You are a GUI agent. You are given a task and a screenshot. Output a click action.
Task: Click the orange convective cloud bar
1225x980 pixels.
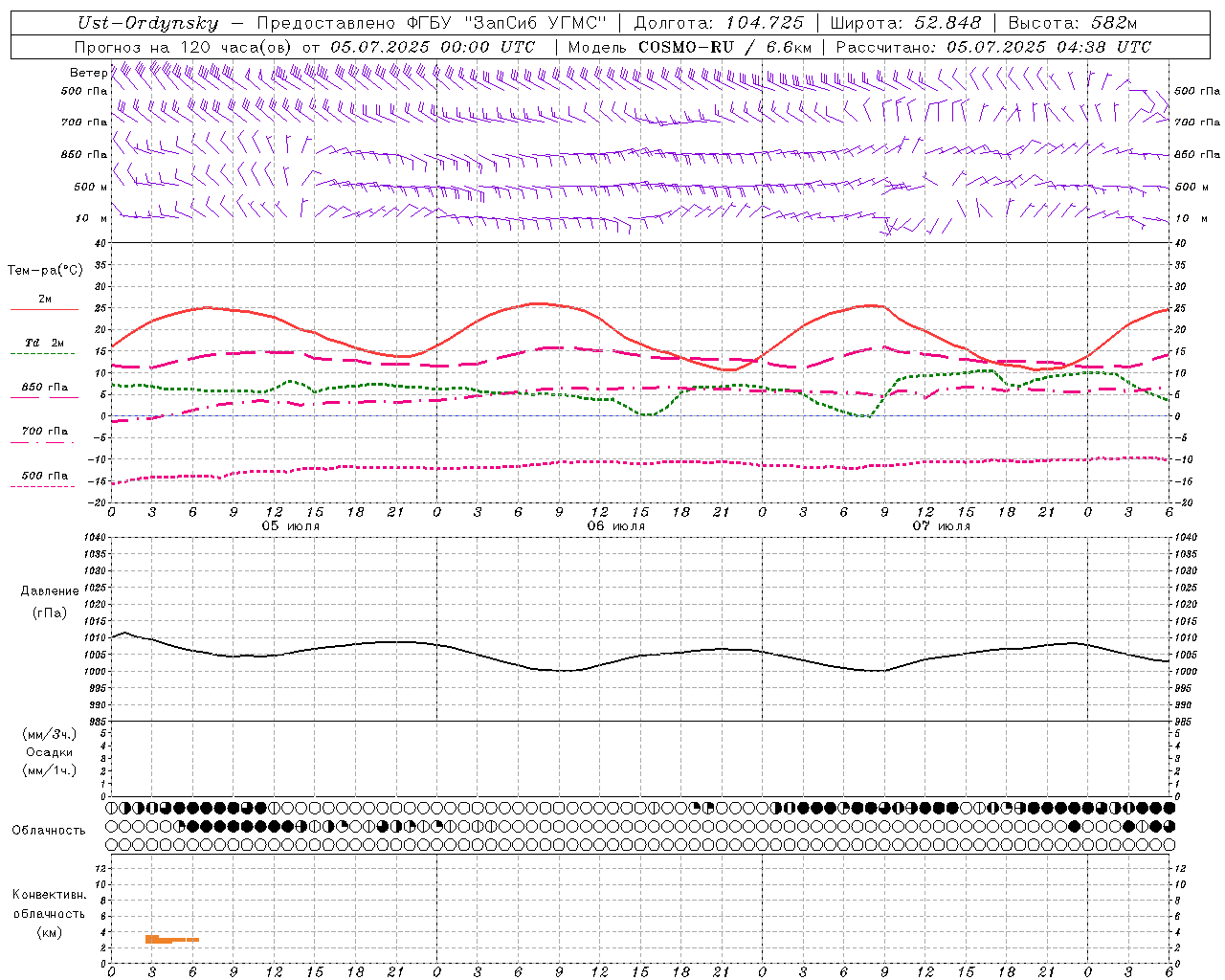coord(172,940)
